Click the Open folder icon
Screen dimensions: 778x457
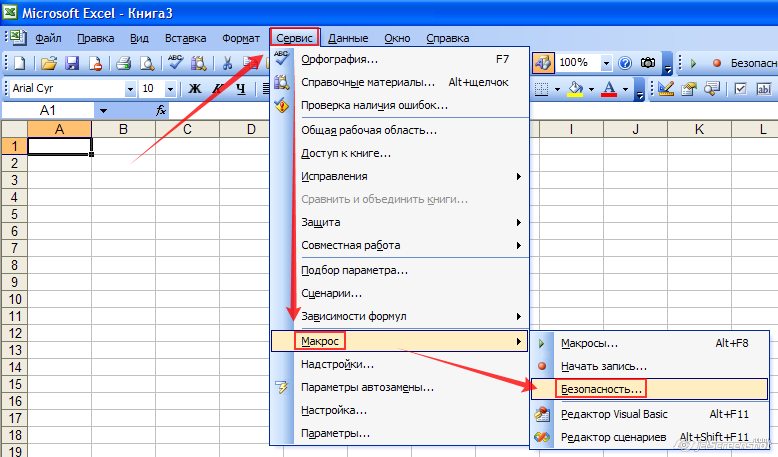pyautogui.click(x=48, y=63)
